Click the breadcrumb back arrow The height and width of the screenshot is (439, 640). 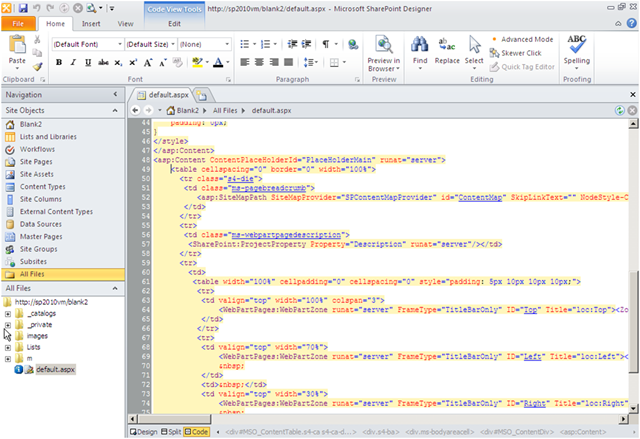(136, 110)
